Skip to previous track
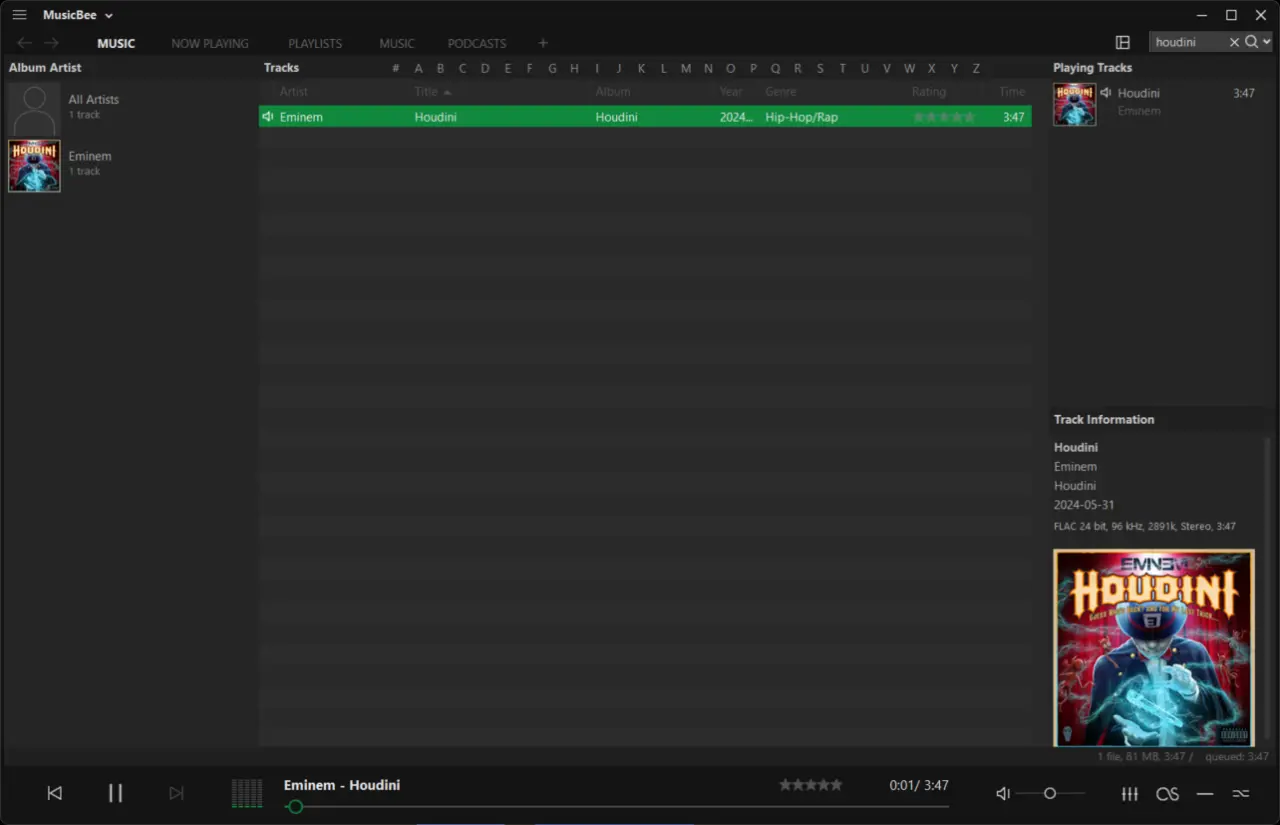 pos(55,793)
